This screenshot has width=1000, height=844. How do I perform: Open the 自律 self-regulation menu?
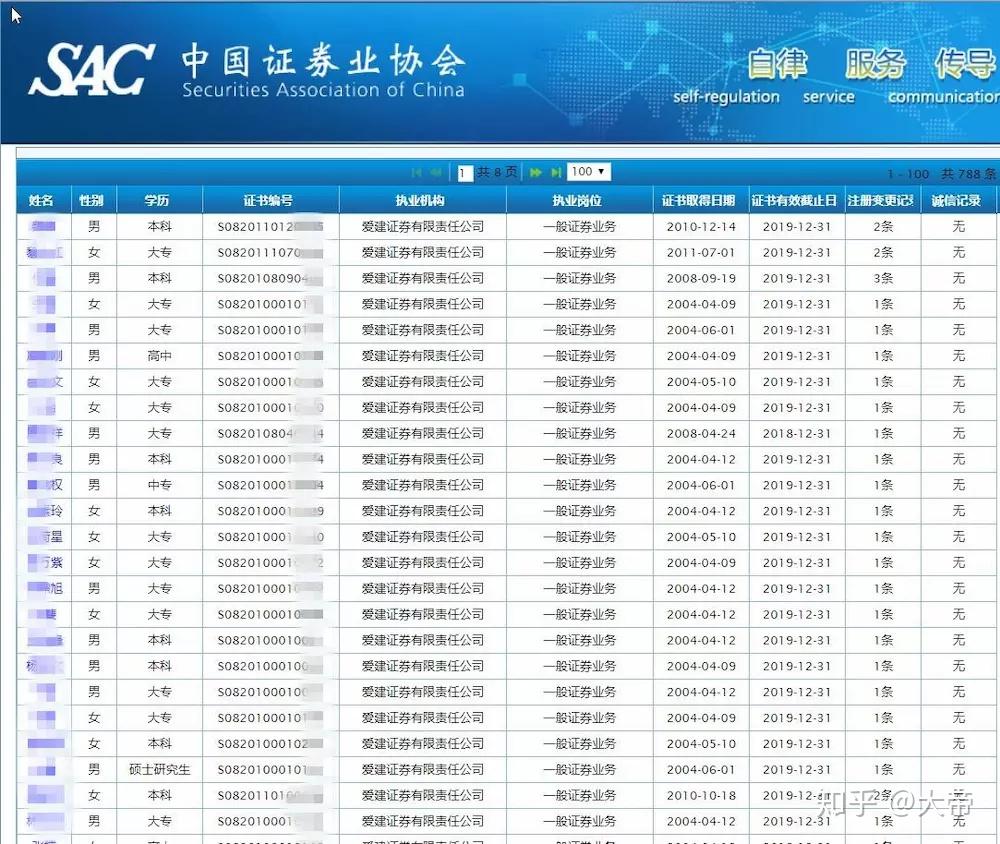777,64
